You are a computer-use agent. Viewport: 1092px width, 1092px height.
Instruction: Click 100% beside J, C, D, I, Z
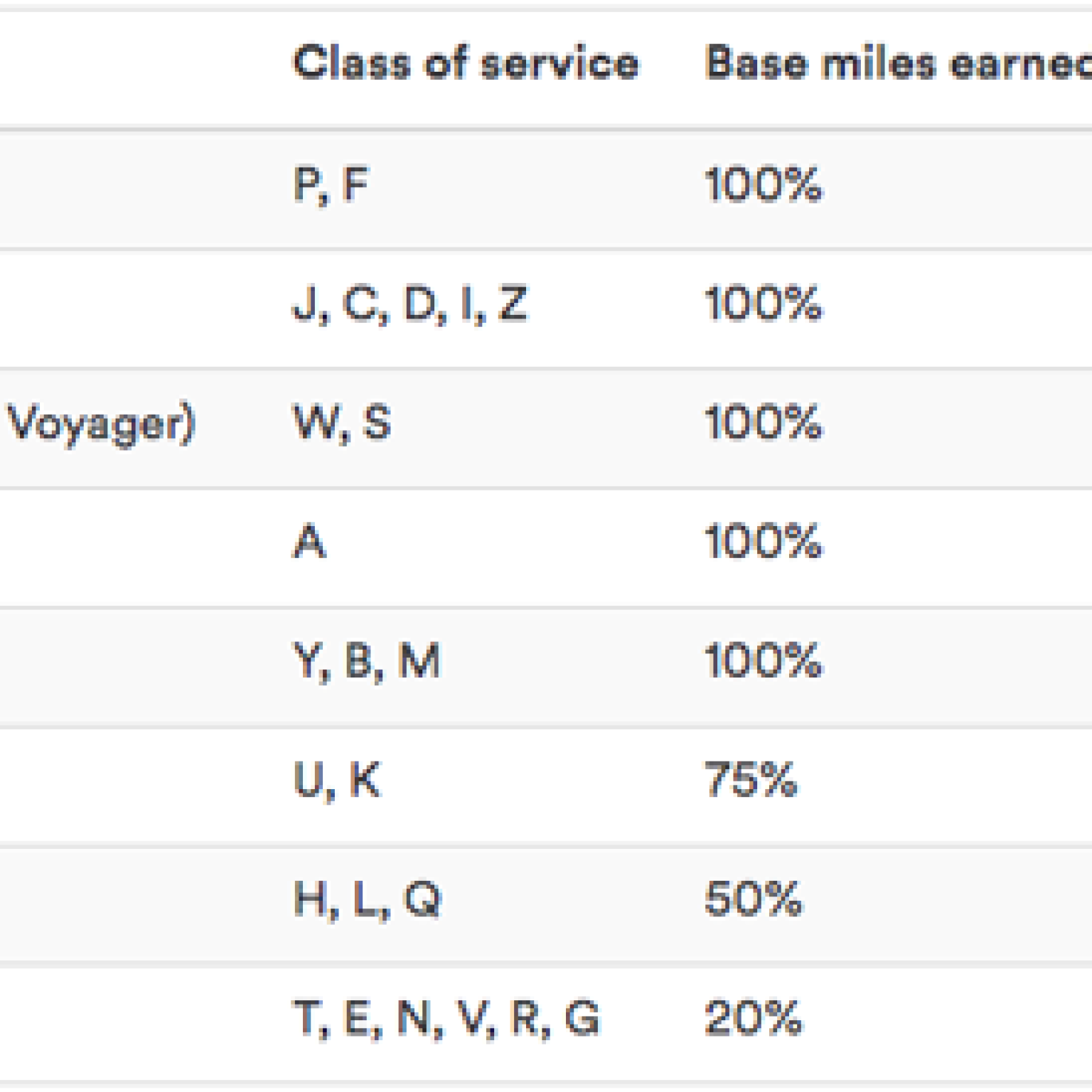tap(763, 304)
